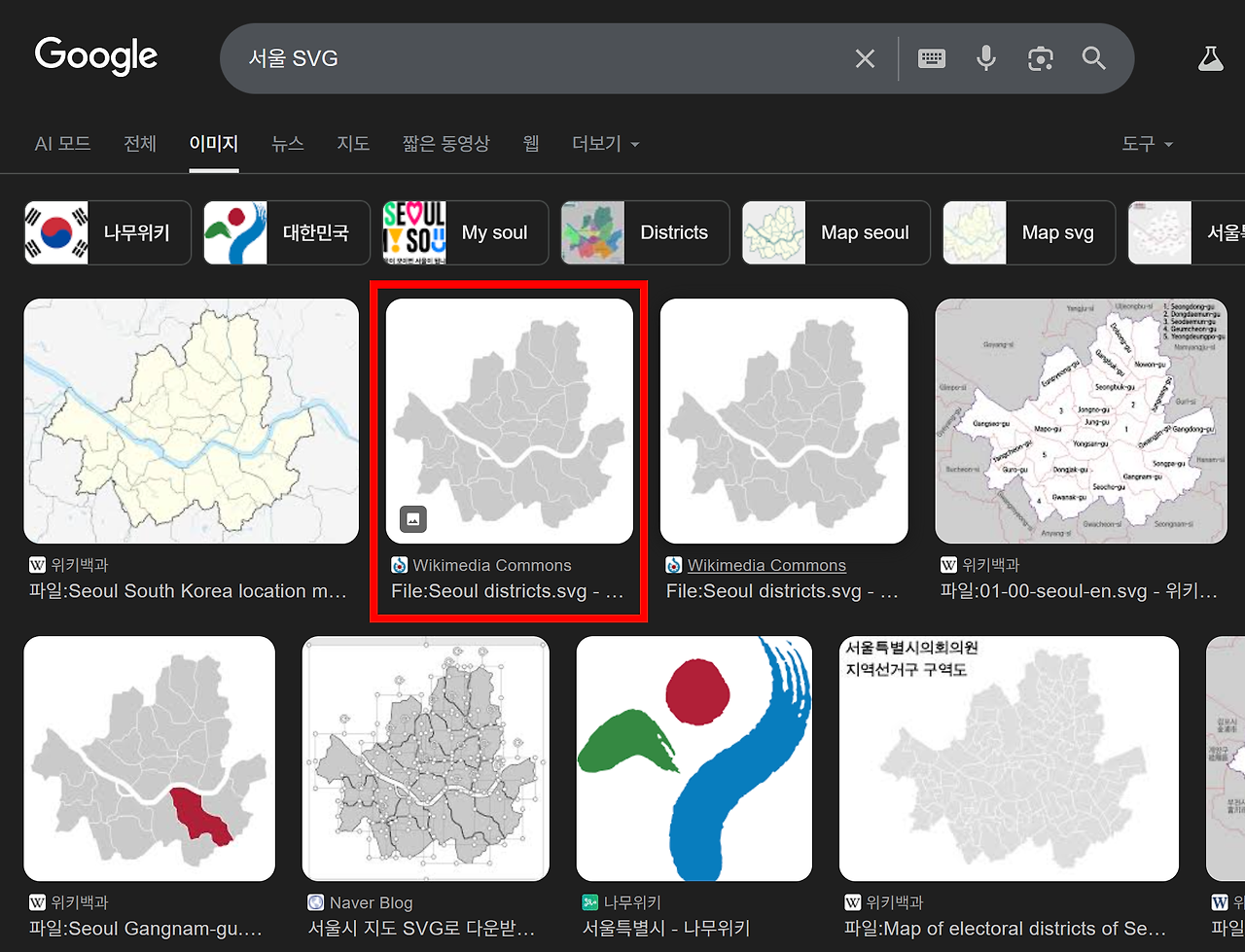Select the My soul filter chip

tap(465, 232)
